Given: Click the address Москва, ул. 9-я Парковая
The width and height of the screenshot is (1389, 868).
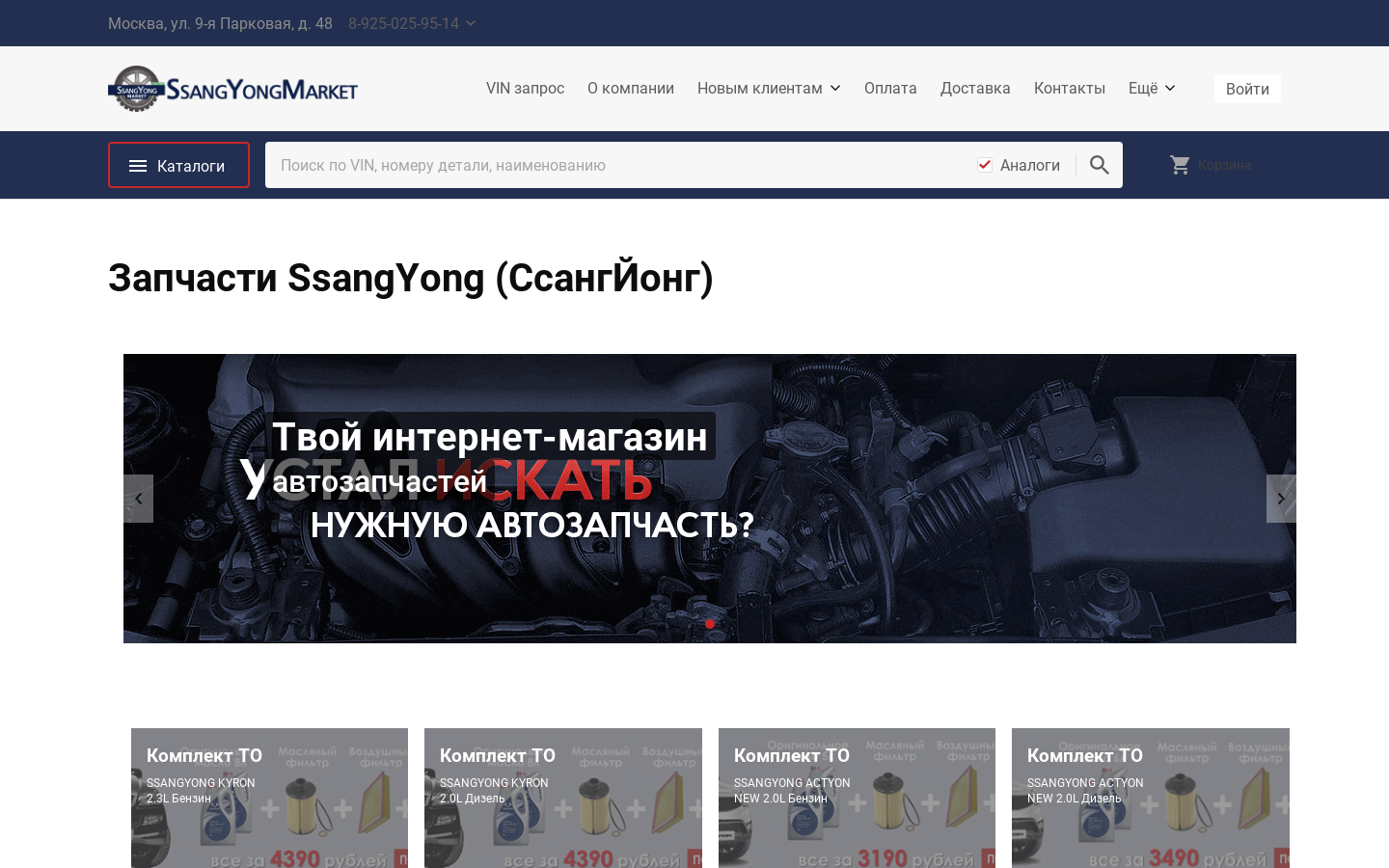Looking at the screenshot, I should point(220,23).
